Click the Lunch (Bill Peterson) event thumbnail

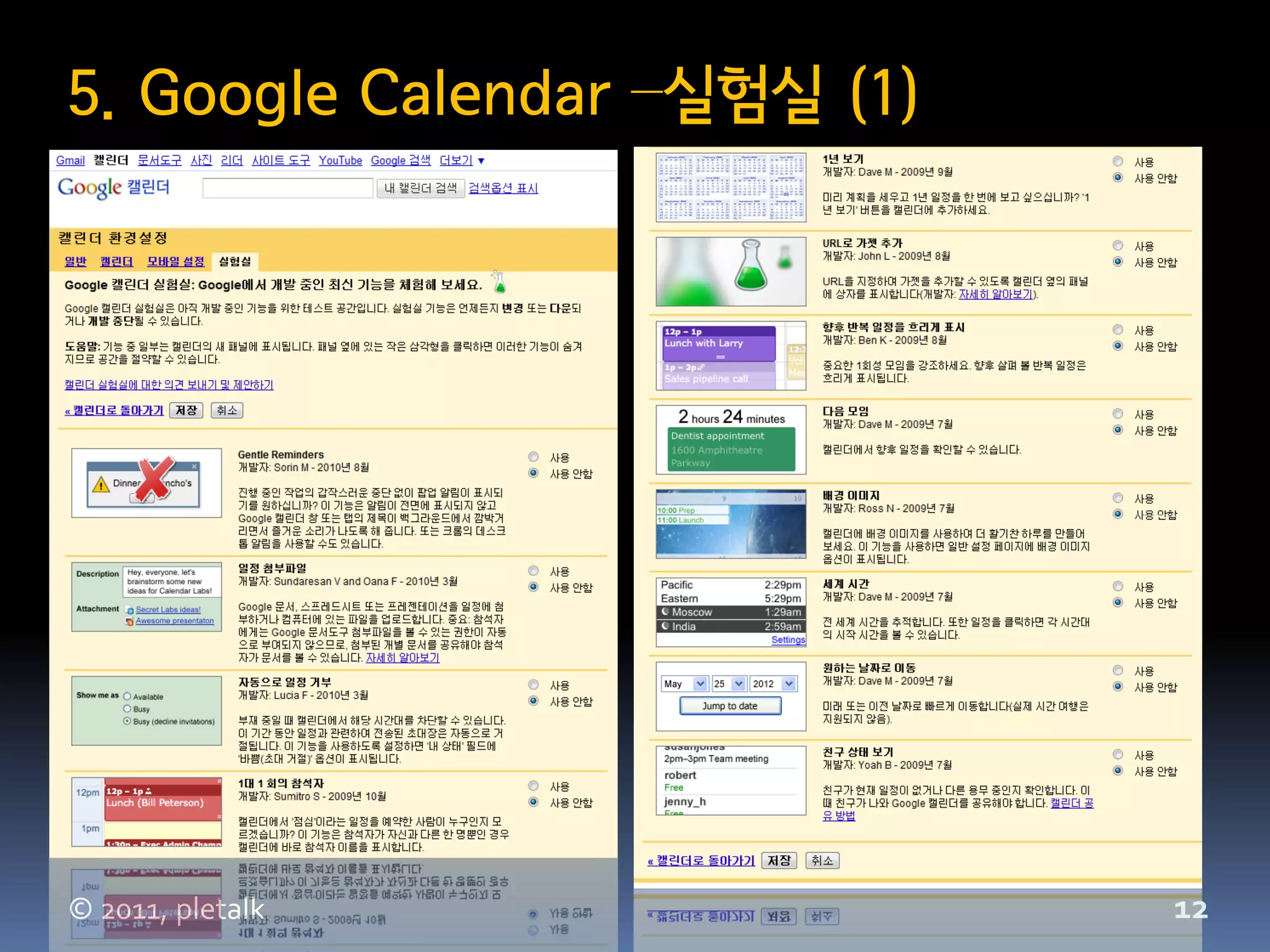click(x=146, y=812)
